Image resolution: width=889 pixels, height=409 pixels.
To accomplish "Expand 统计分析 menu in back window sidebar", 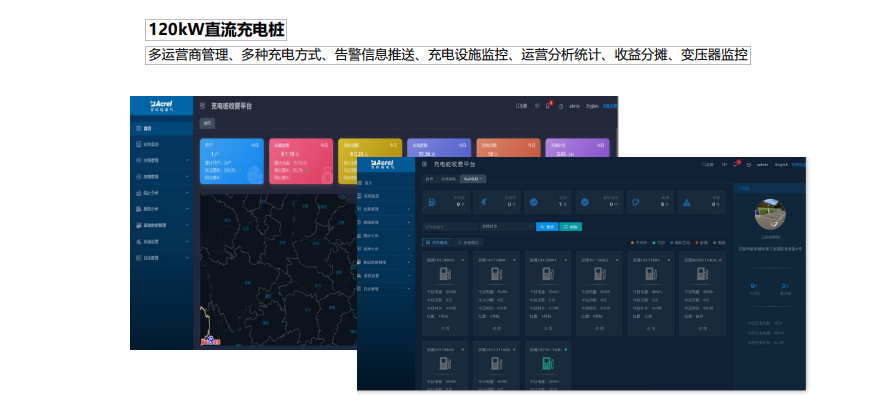I will (x=161, y=193).
